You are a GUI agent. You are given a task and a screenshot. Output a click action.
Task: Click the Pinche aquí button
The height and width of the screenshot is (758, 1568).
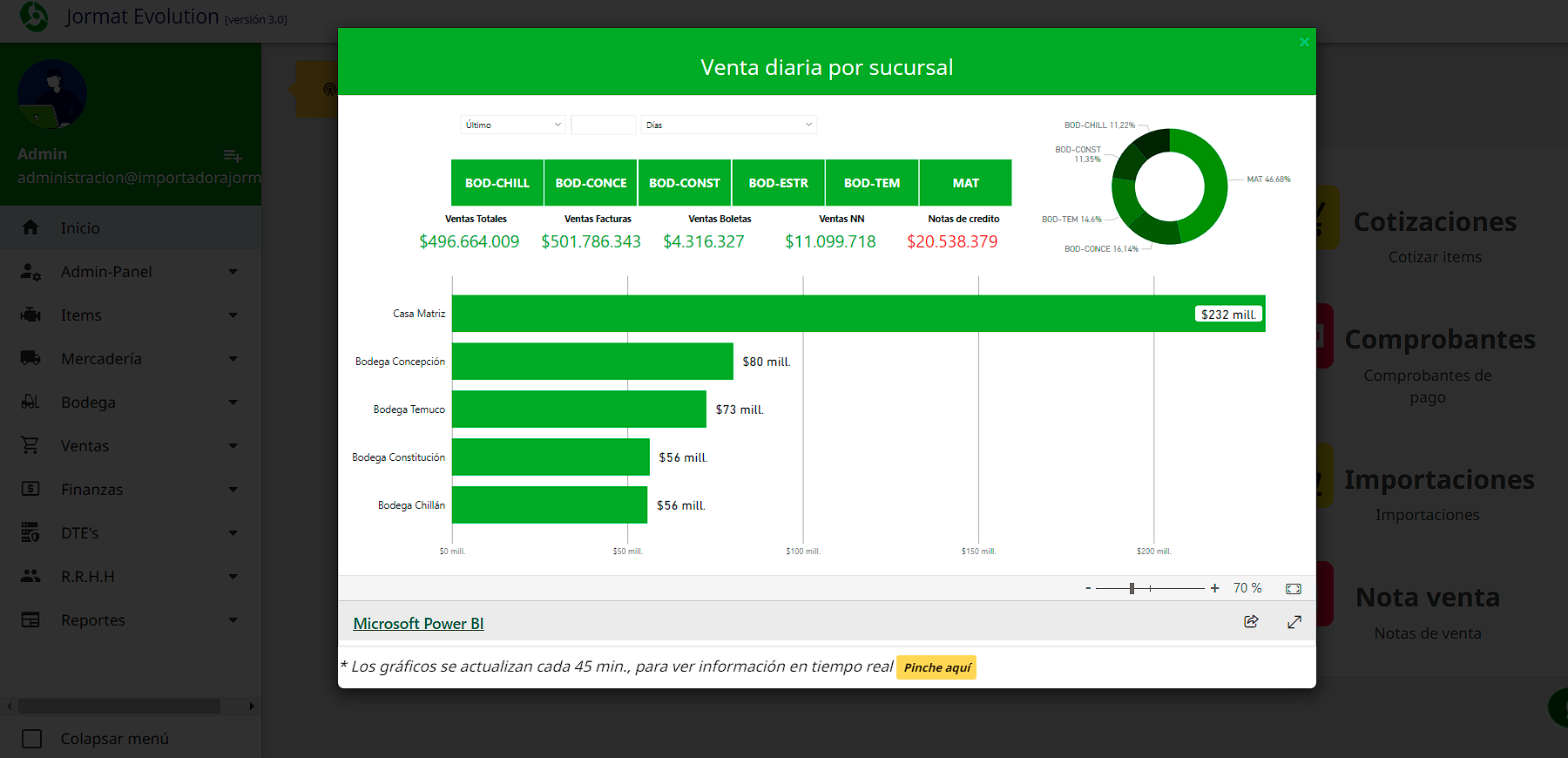tap(936, 667)
